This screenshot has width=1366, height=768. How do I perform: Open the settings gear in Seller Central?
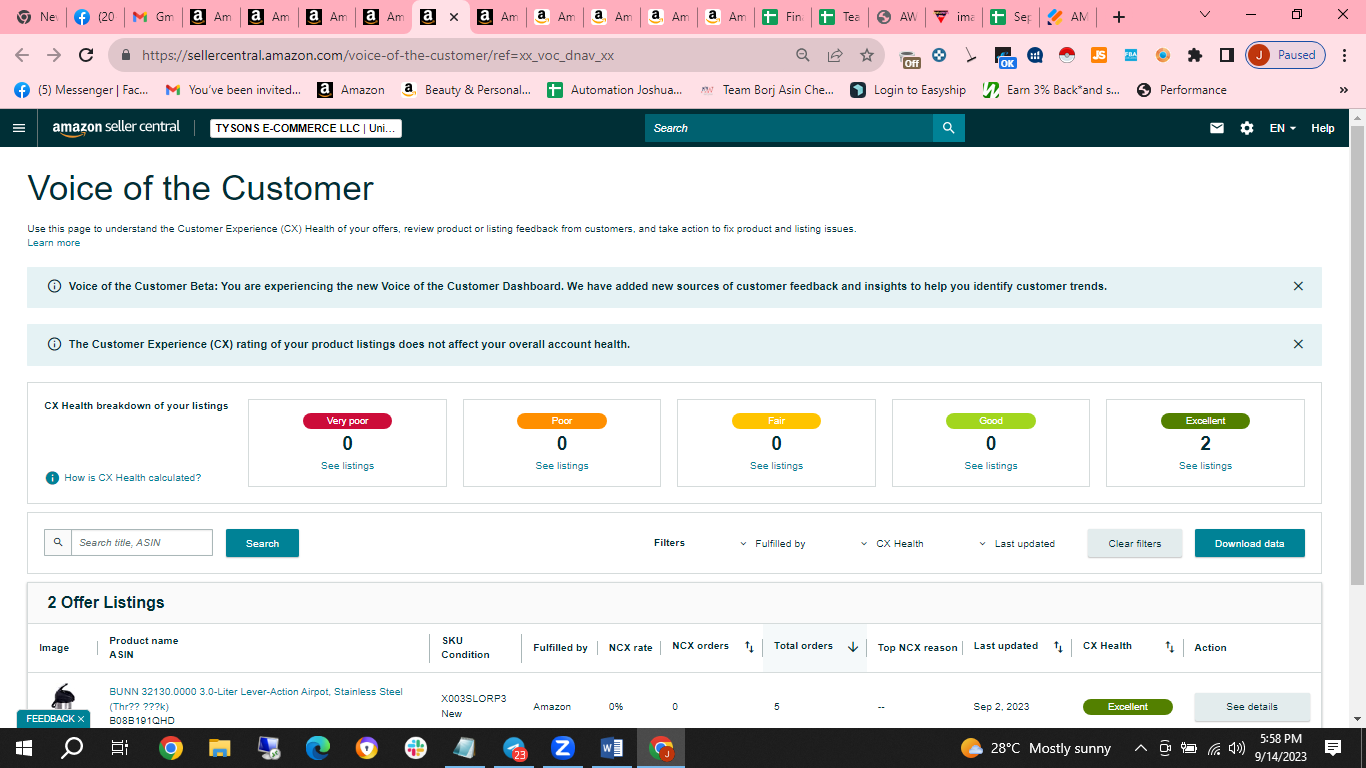pos(1246,128)
